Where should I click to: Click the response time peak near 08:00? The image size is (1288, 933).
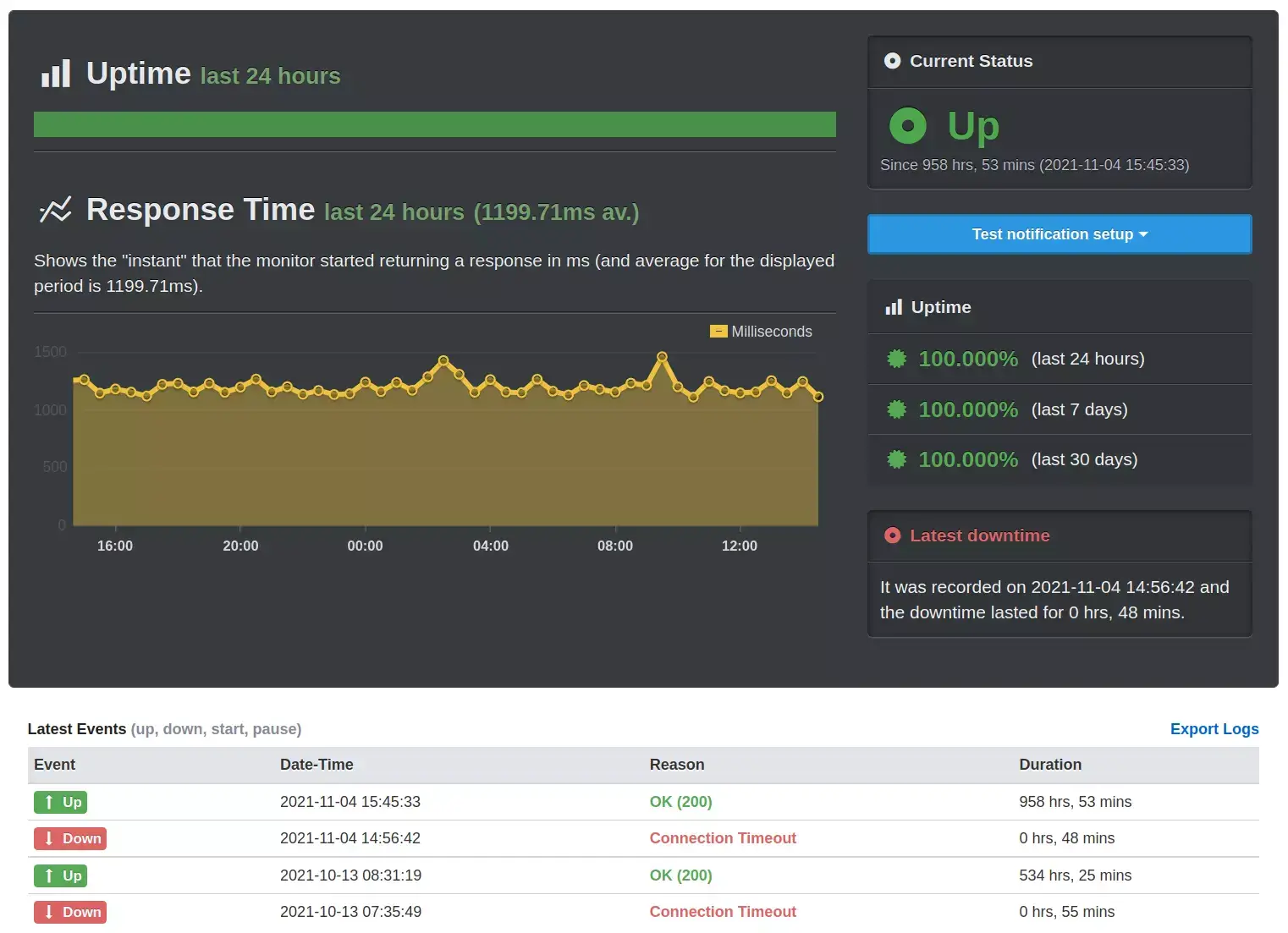click(x=664, y=357)
